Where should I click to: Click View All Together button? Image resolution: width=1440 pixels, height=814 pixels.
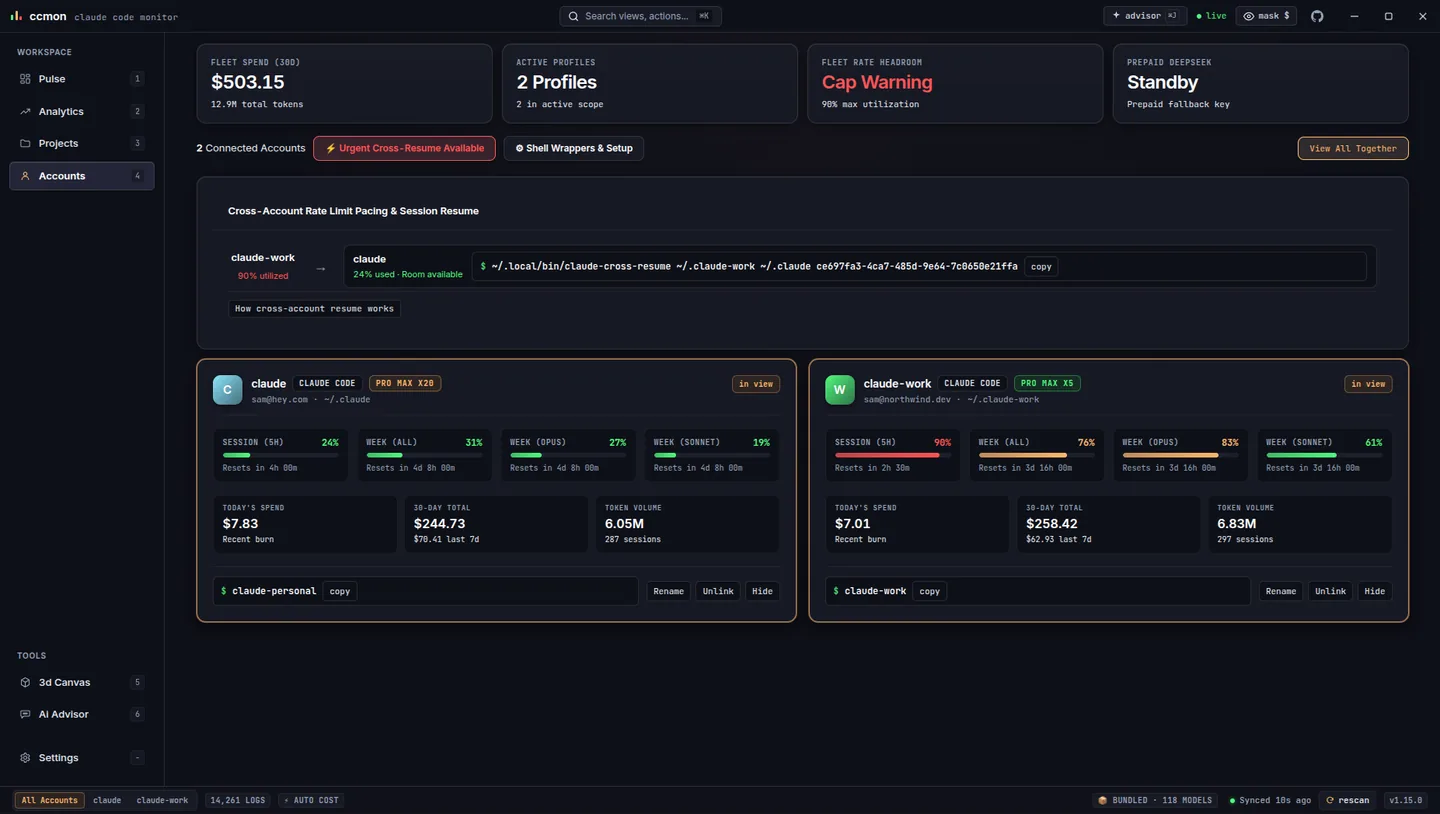tap(1353, 149)
